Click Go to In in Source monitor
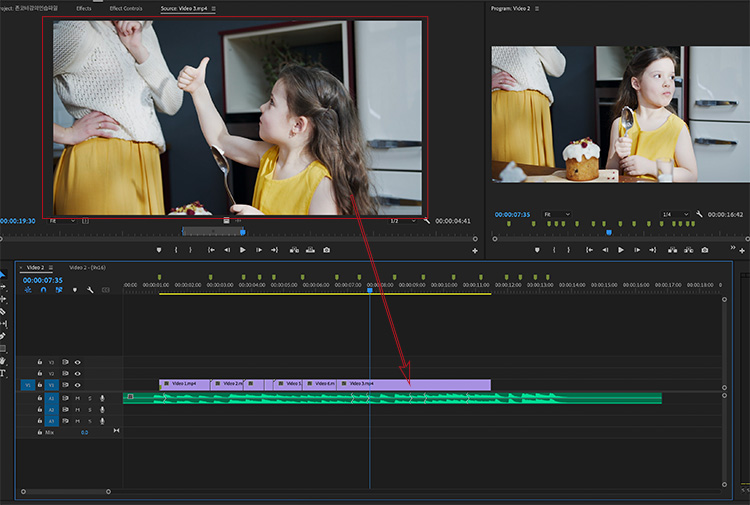750x505 pixels. pos(211,250)
